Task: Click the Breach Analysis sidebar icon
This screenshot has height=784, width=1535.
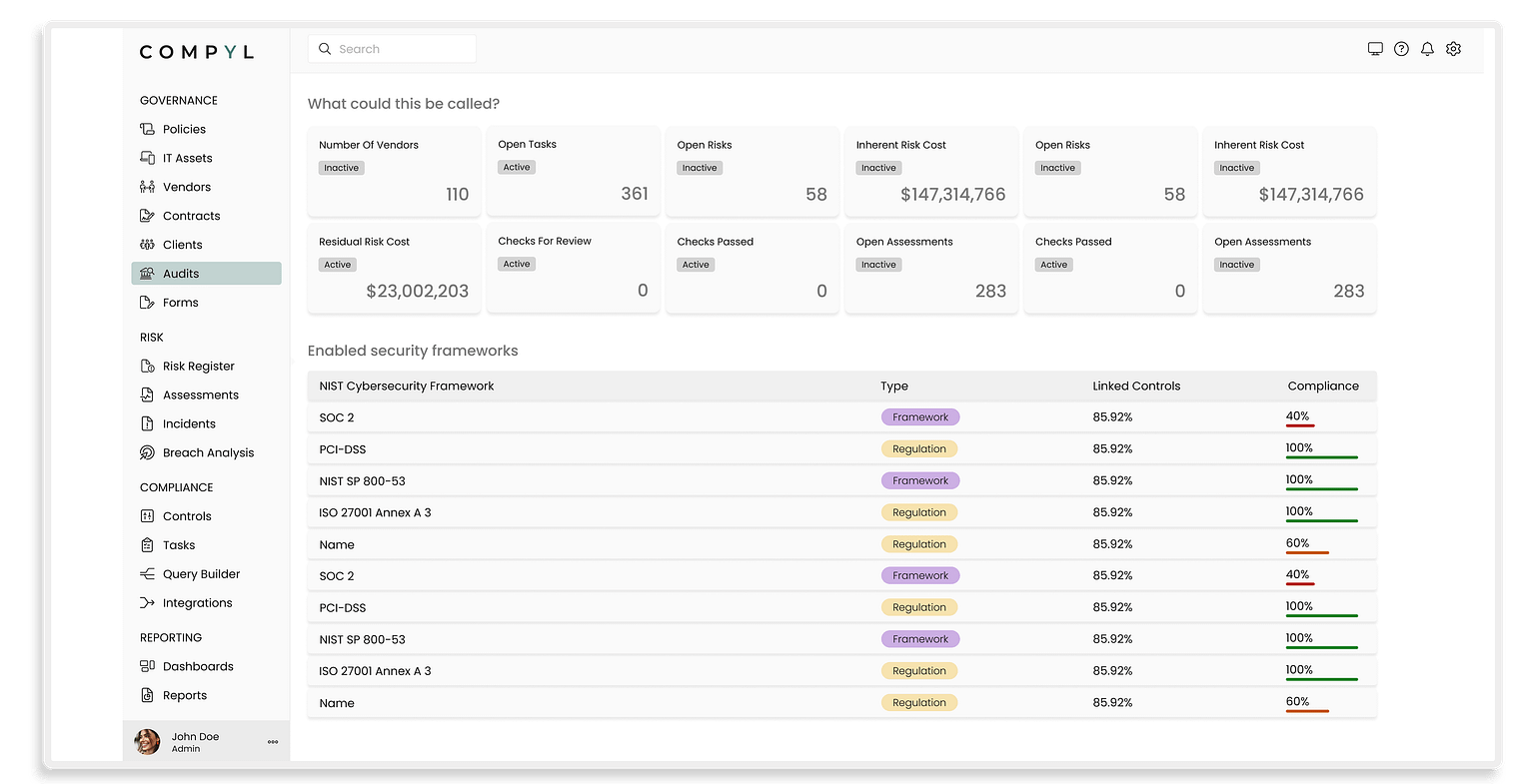Action: [147, 452]
